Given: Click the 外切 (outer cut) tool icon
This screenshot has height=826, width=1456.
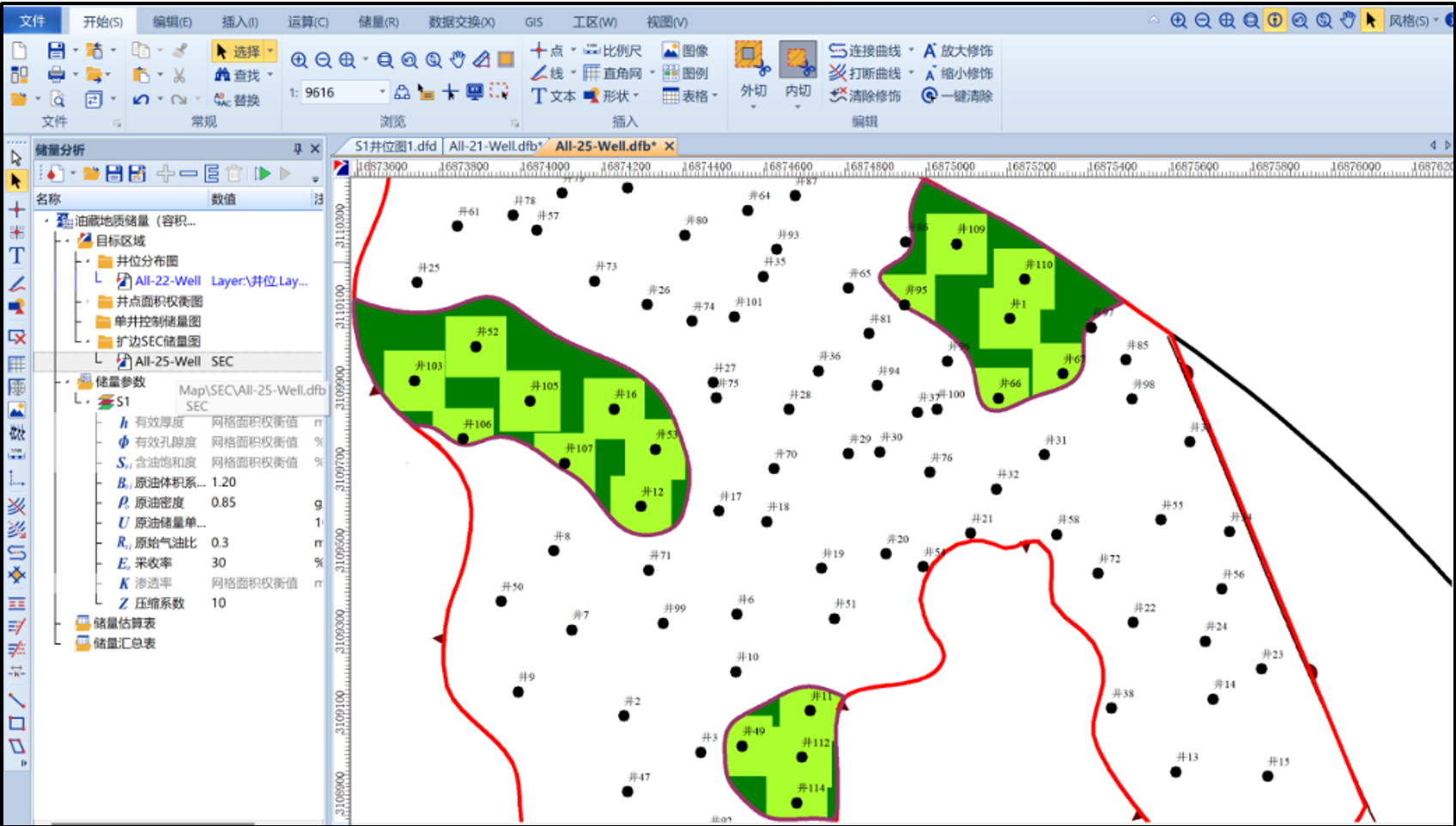Looking at the screenshot, I should [751, 58].
